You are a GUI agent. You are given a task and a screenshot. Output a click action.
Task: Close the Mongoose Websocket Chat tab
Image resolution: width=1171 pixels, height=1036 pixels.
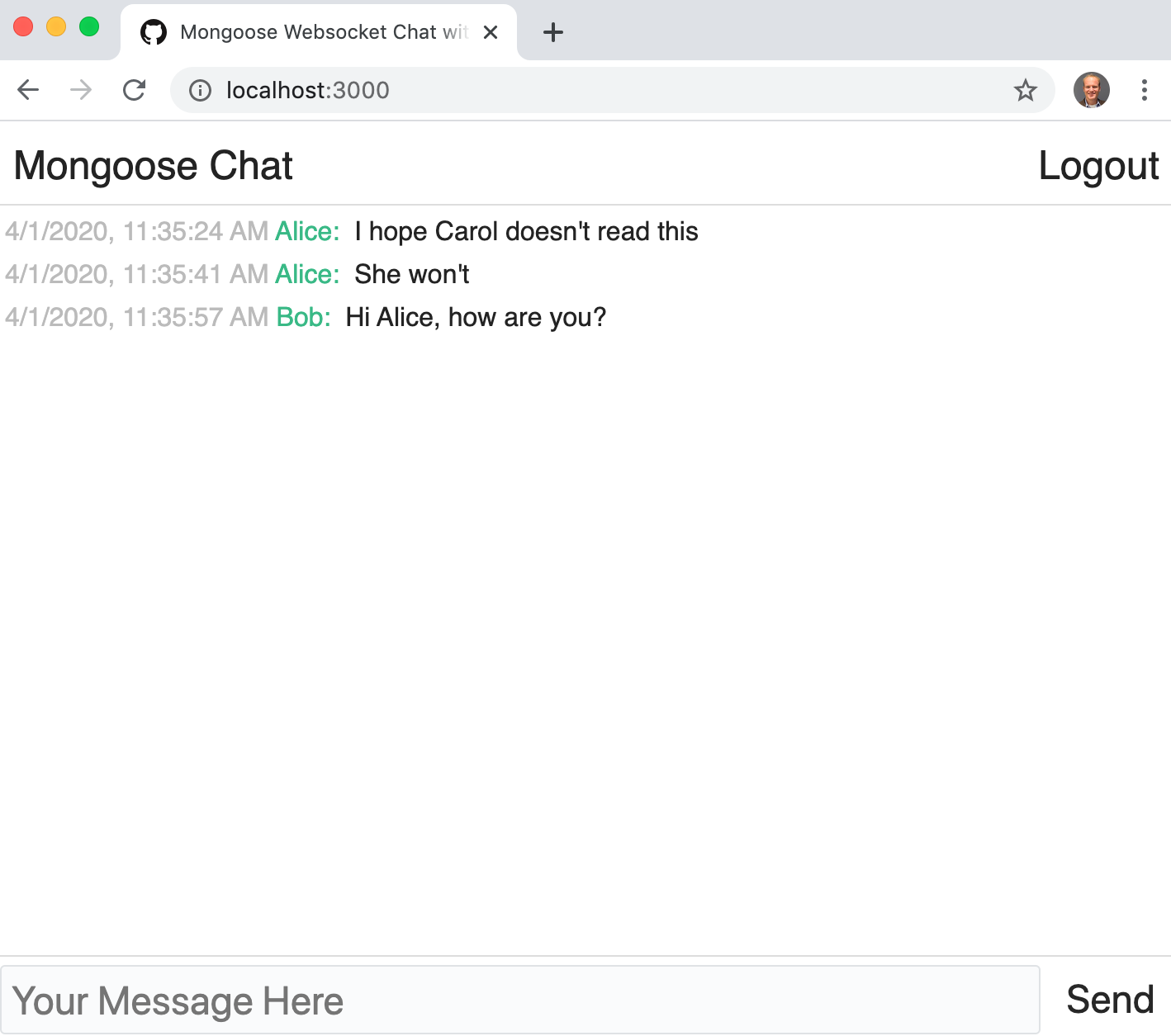point(491,32)
